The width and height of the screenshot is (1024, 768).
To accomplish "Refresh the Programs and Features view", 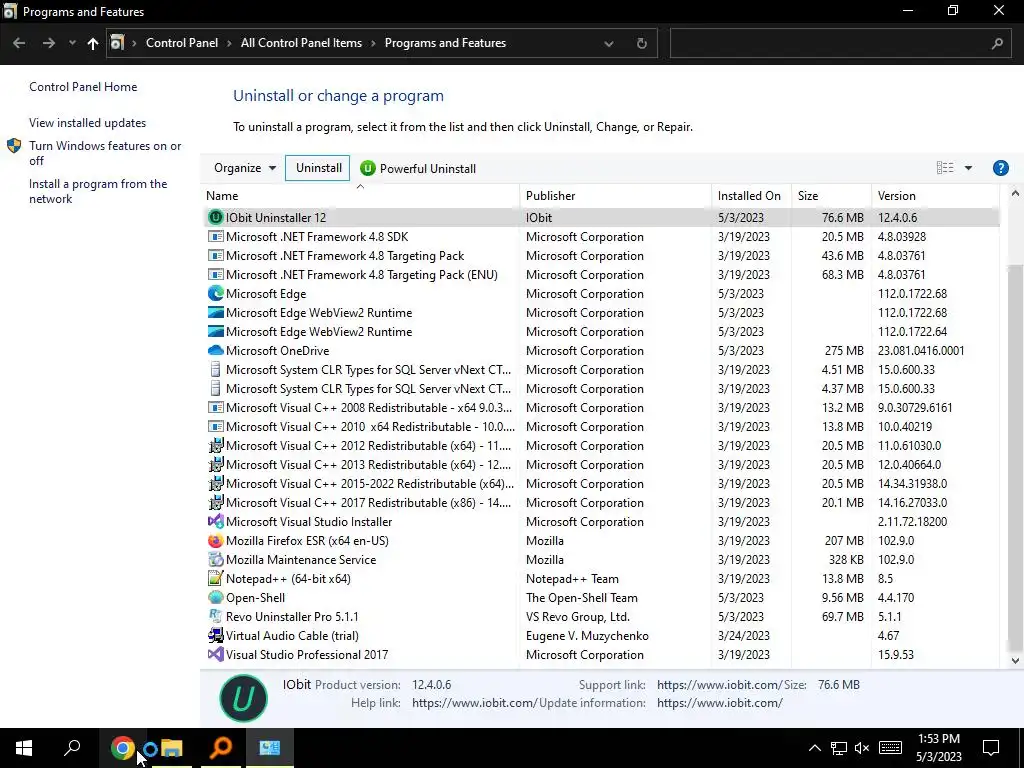I will pos(641,43).
